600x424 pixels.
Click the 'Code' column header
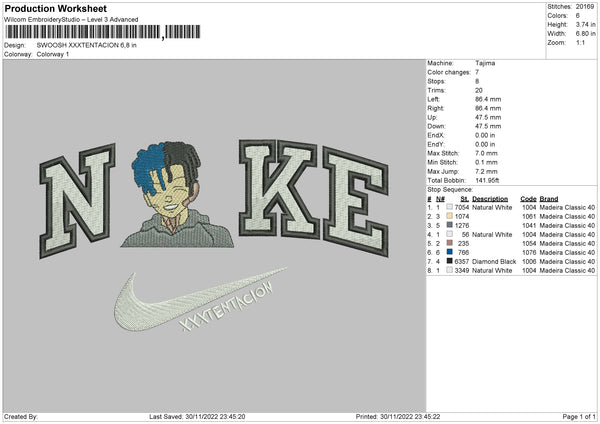point(528,199)
